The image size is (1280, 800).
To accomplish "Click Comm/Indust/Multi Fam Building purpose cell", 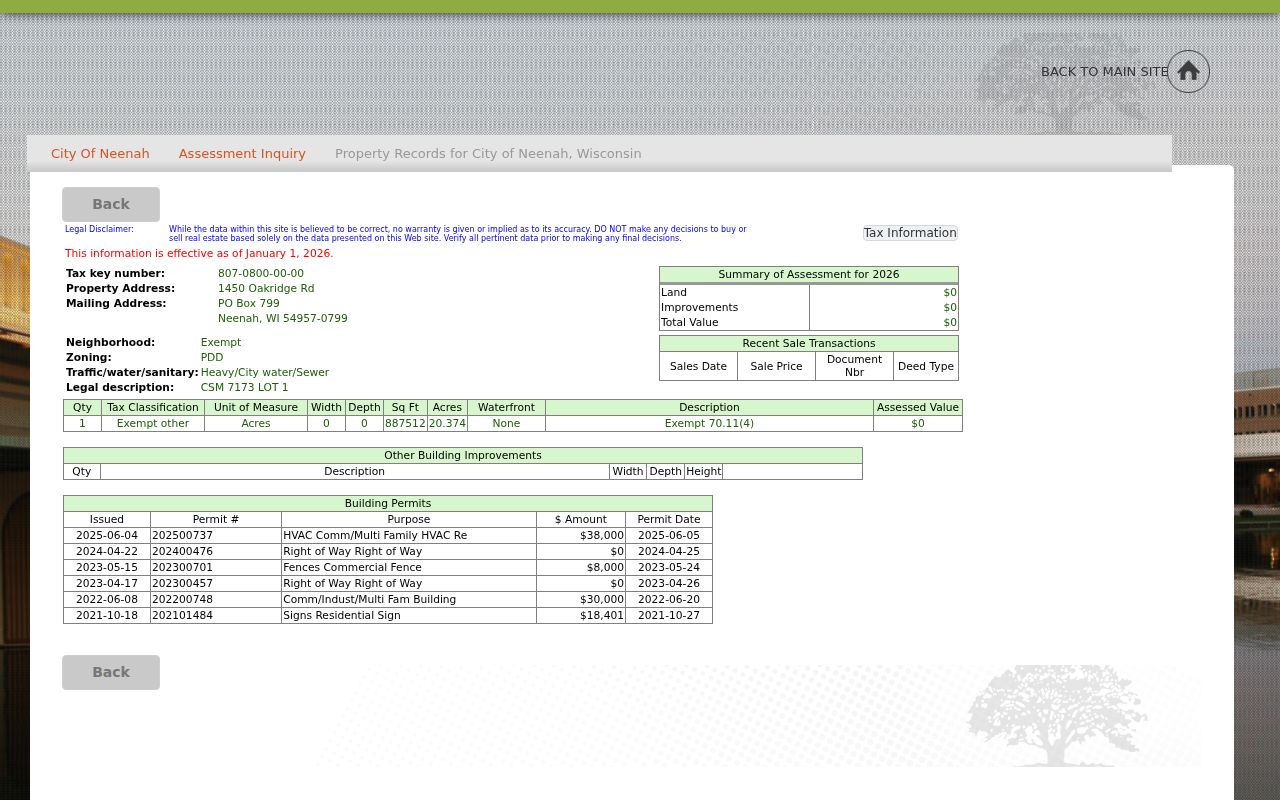I will (409, 599).
